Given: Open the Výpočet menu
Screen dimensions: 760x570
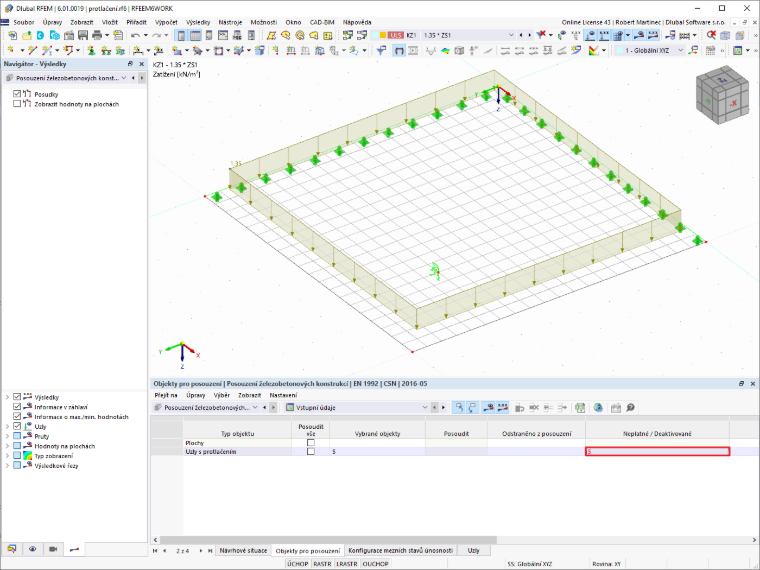Looking at the screenshot, I should click(x=166, y=22).
